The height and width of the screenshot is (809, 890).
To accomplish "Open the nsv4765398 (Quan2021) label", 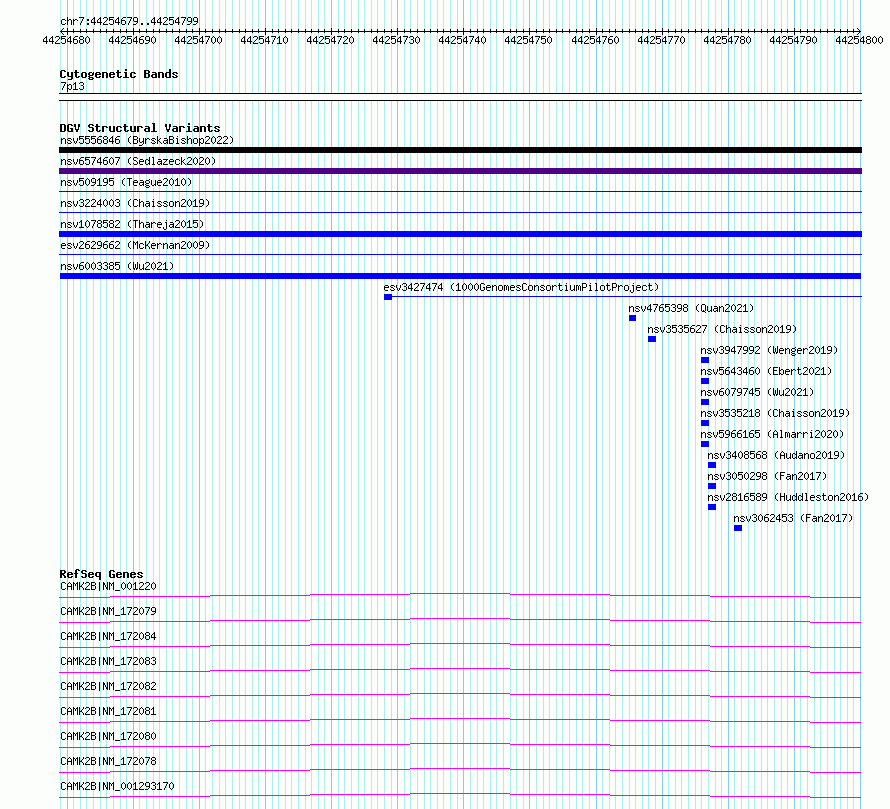I will click(691, 308).
